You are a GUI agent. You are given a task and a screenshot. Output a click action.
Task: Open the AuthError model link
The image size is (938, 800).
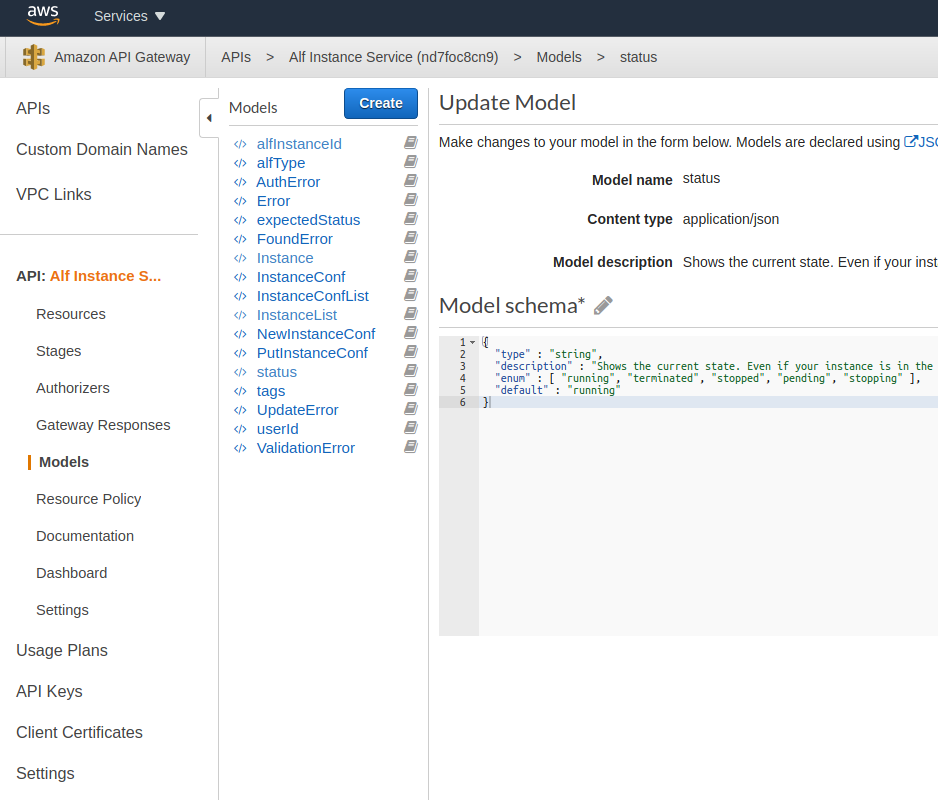pos(288,181)
